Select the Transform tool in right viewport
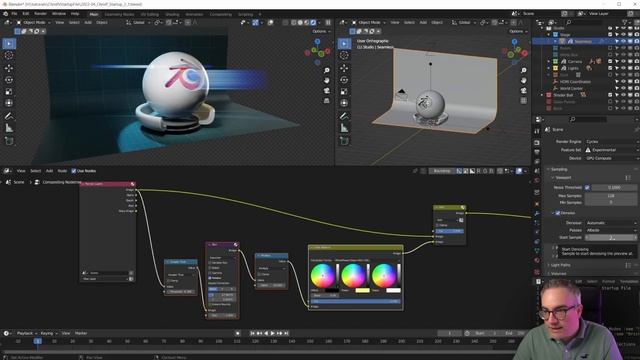 [344, 103]
